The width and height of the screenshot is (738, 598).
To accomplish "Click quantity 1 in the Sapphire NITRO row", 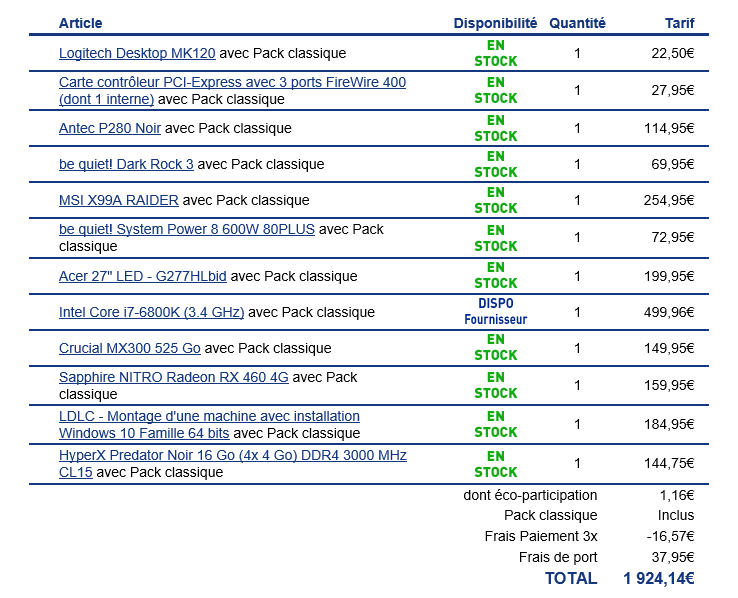I will (x=577, y=385).
